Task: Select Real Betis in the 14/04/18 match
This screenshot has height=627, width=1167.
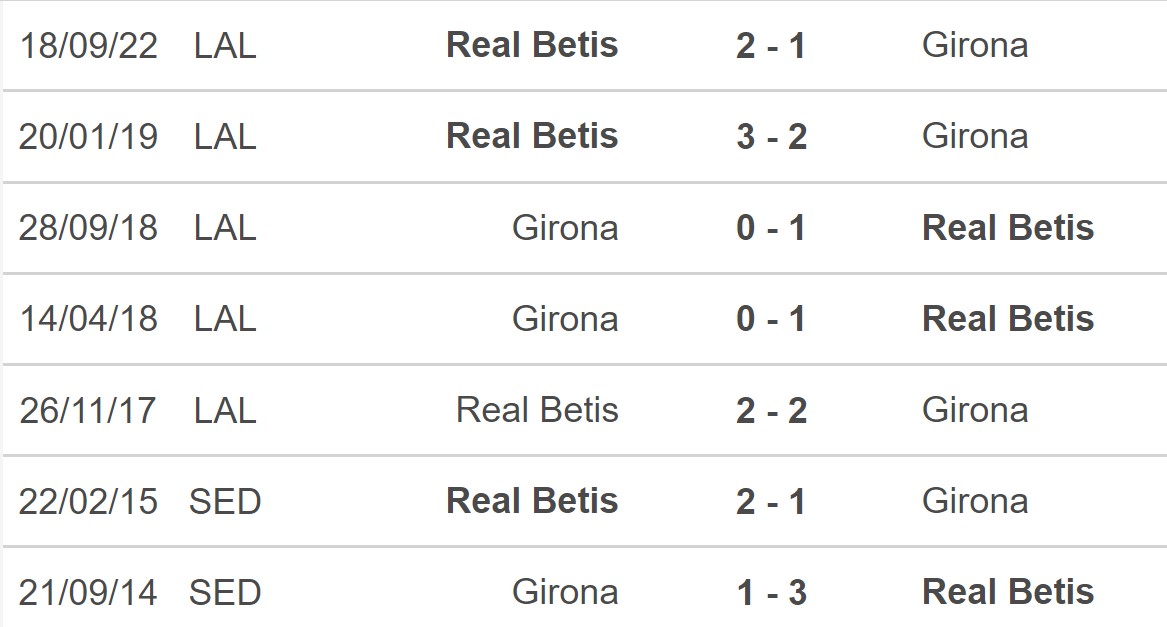Action: (1008, 319)
